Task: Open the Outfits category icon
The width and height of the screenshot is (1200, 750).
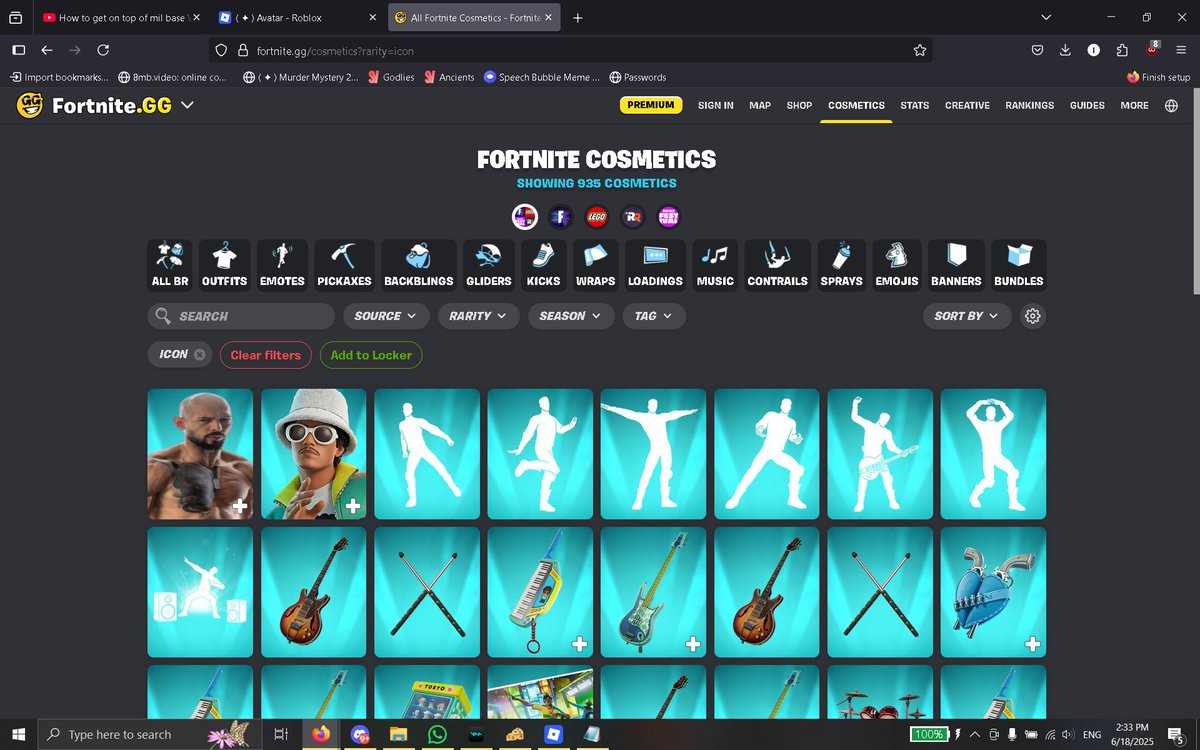Action: coord(224,265)
